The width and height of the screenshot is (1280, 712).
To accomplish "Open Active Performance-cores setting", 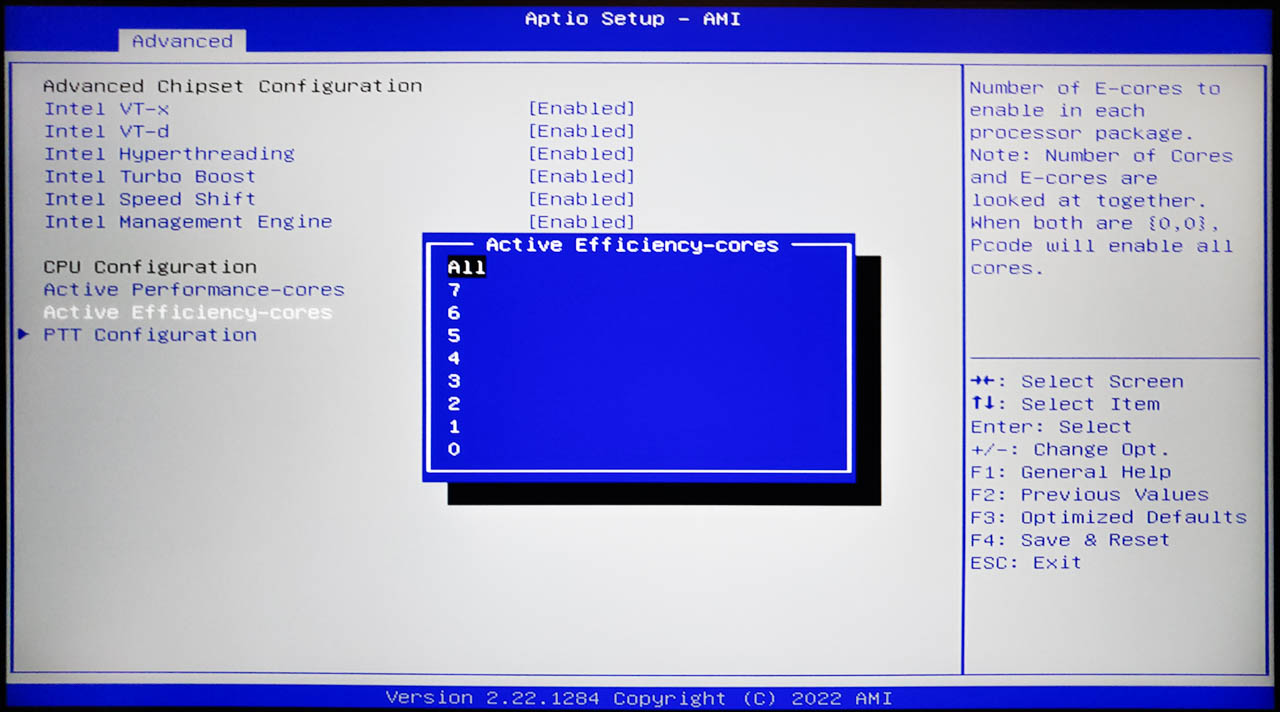I will [193, 289].
